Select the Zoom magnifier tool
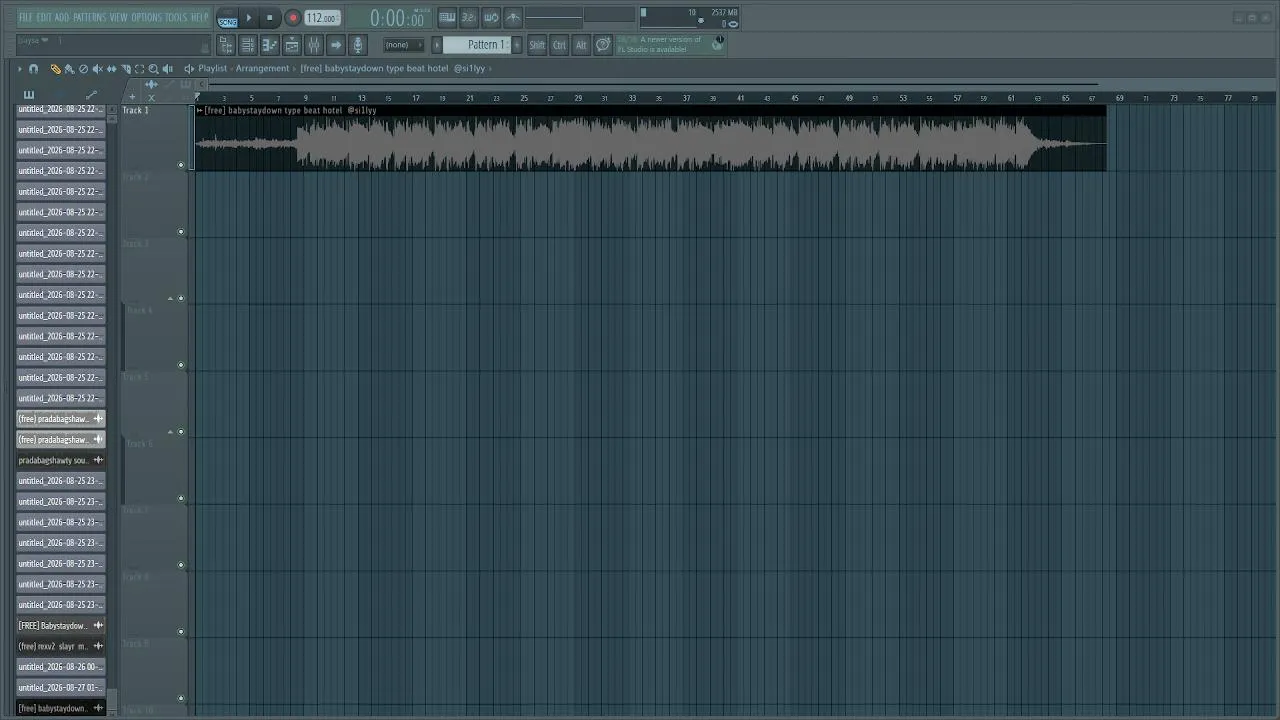 coord(153,69)
